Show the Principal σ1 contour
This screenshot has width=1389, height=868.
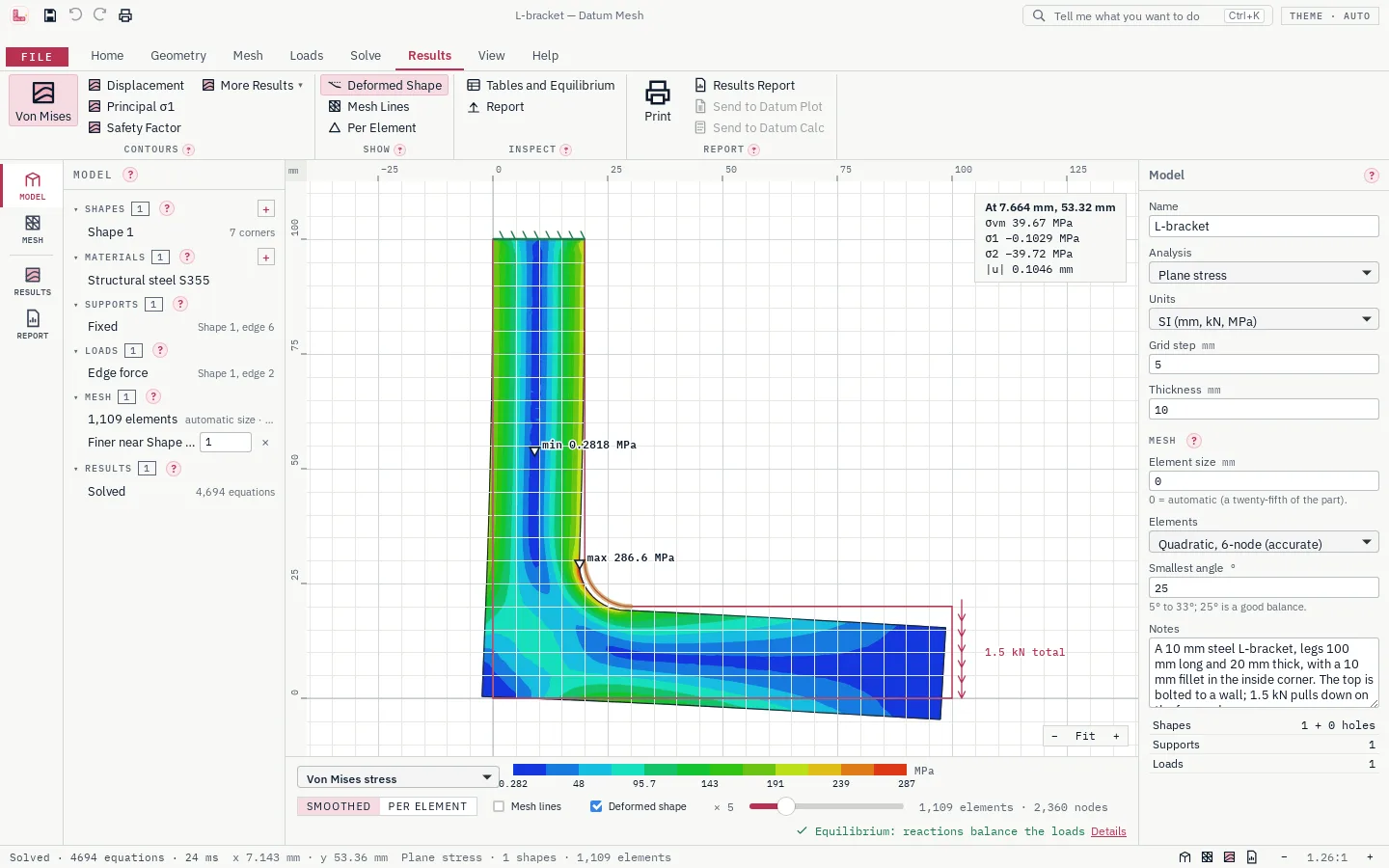(x=132, y=106)
